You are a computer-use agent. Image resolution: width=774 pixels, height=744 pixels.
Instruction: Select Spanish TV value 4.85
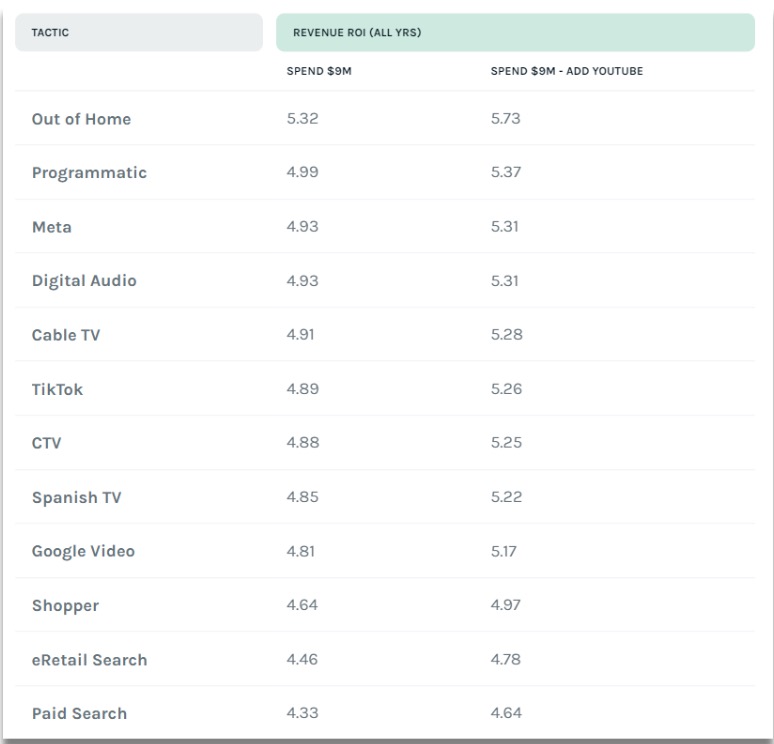click(303, 497)
